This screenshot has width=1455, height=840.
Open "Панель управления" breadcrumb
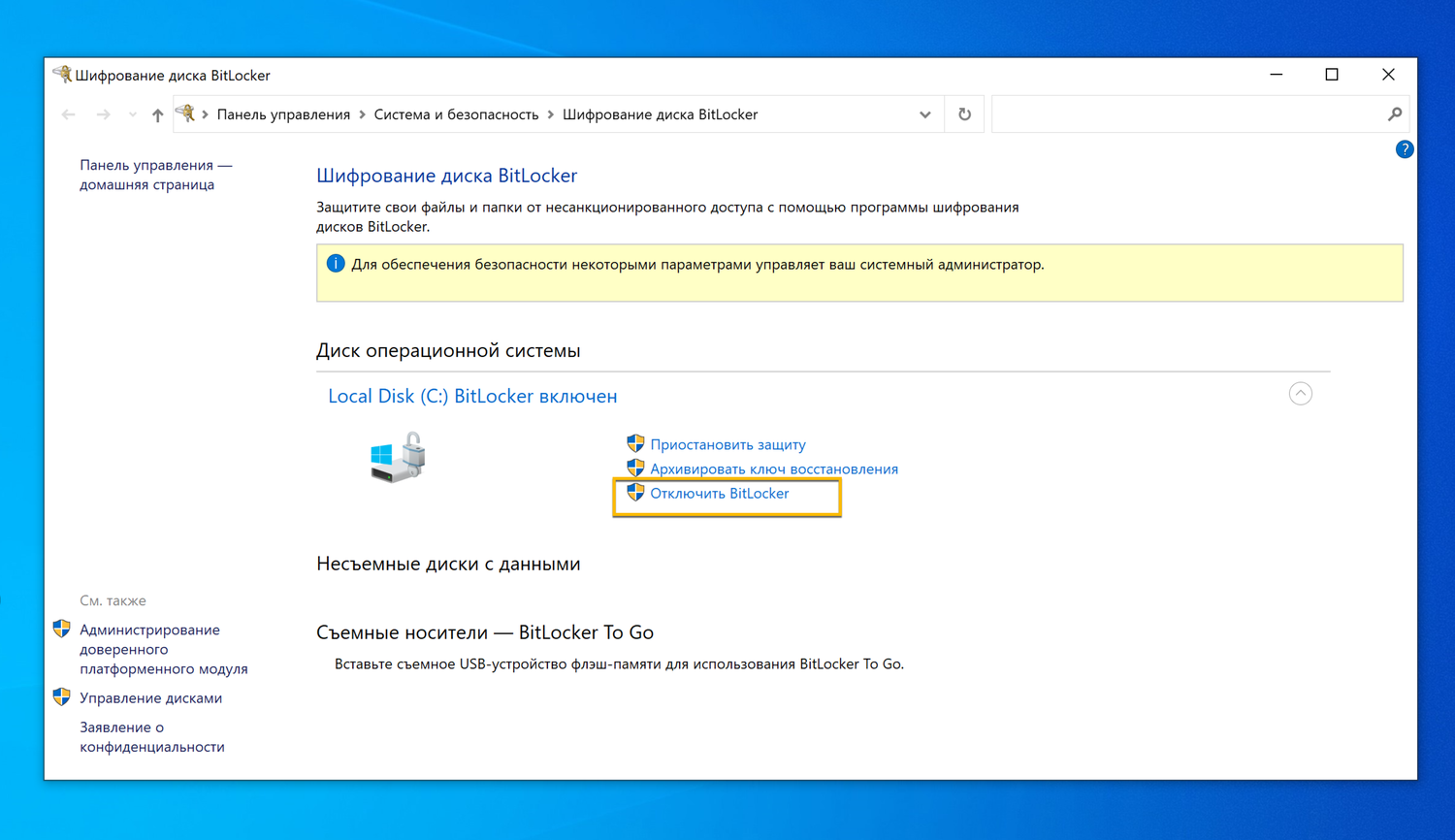pos(283,114)
